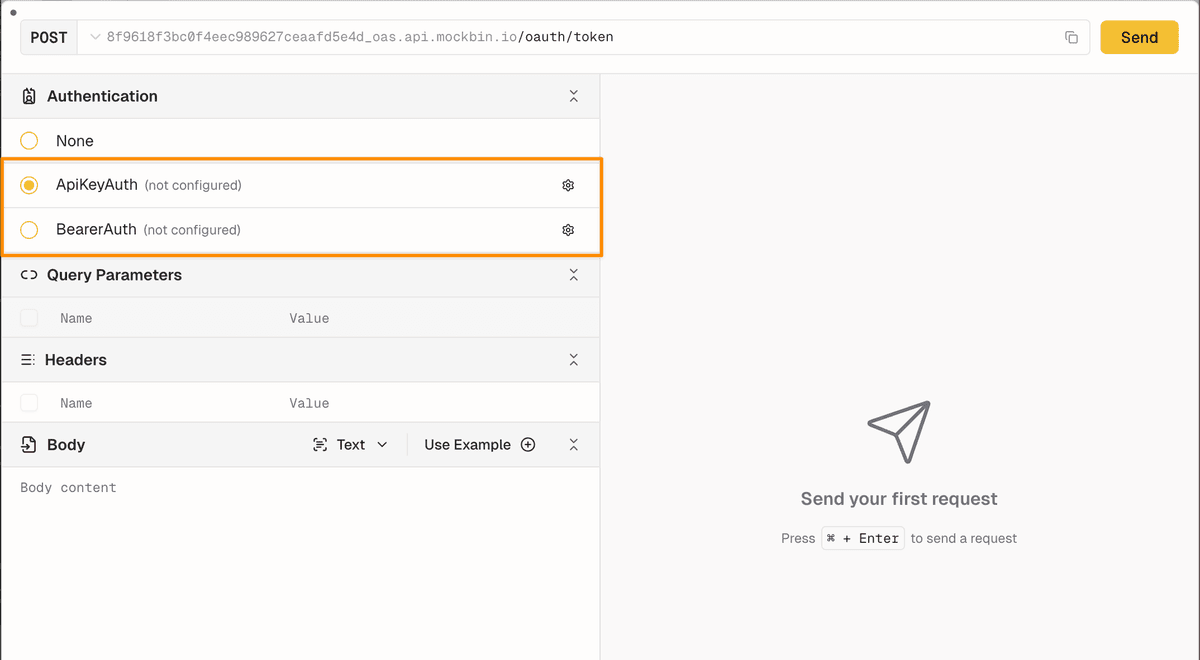
Task: Select the ApiKeyAuth radio button
Action: point(29,185)
